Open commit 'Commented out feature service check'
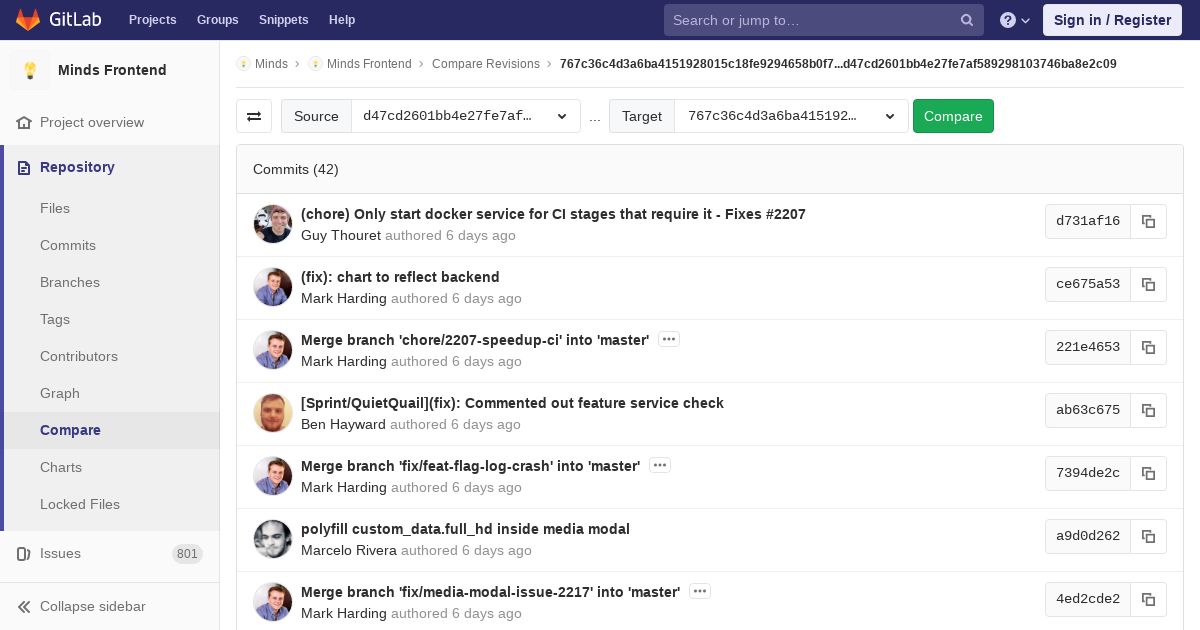Viewport: 1200px width, 630px height. (512, 403)
